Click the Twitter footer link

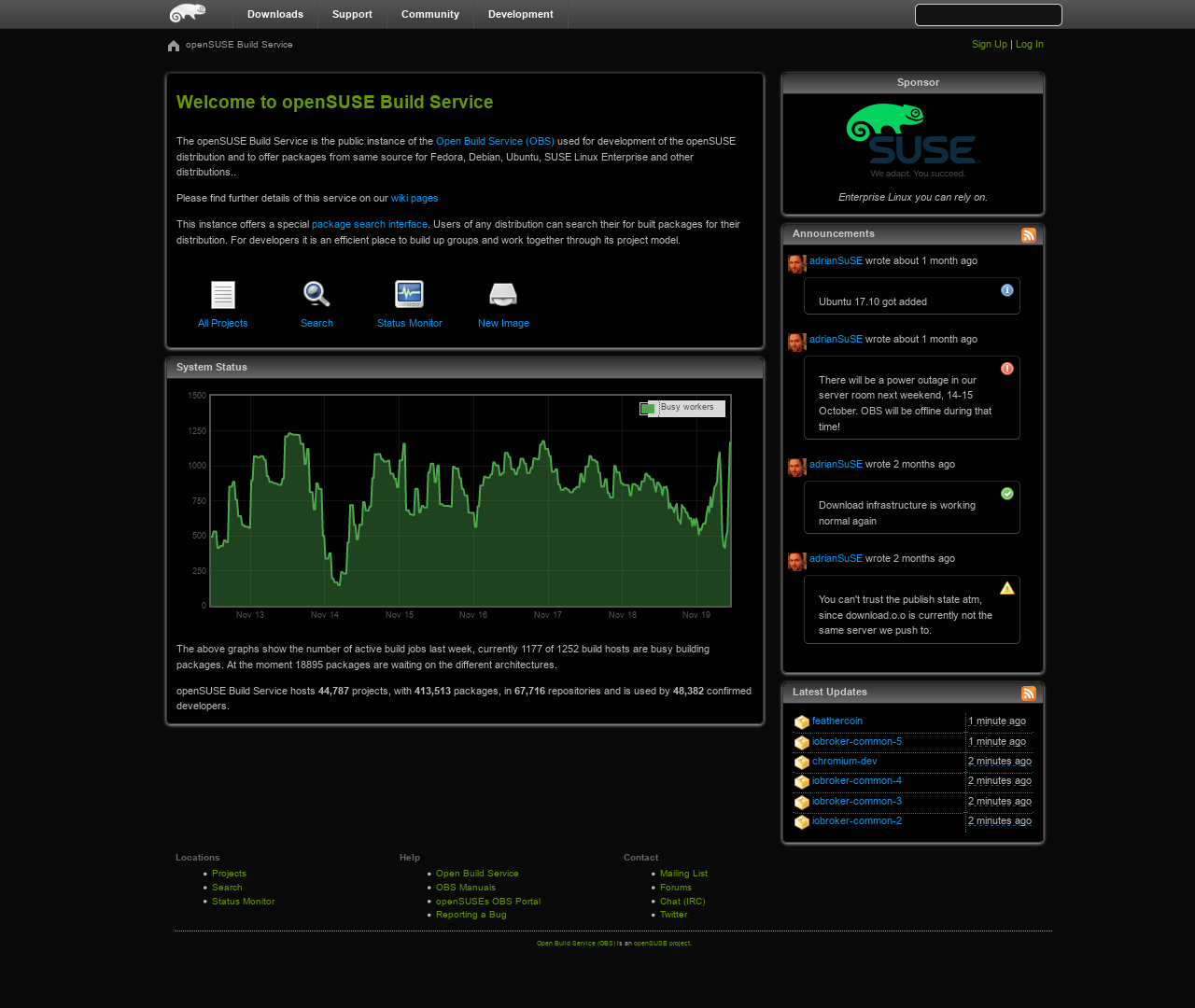pyautogui.click(x=674, y=915)
